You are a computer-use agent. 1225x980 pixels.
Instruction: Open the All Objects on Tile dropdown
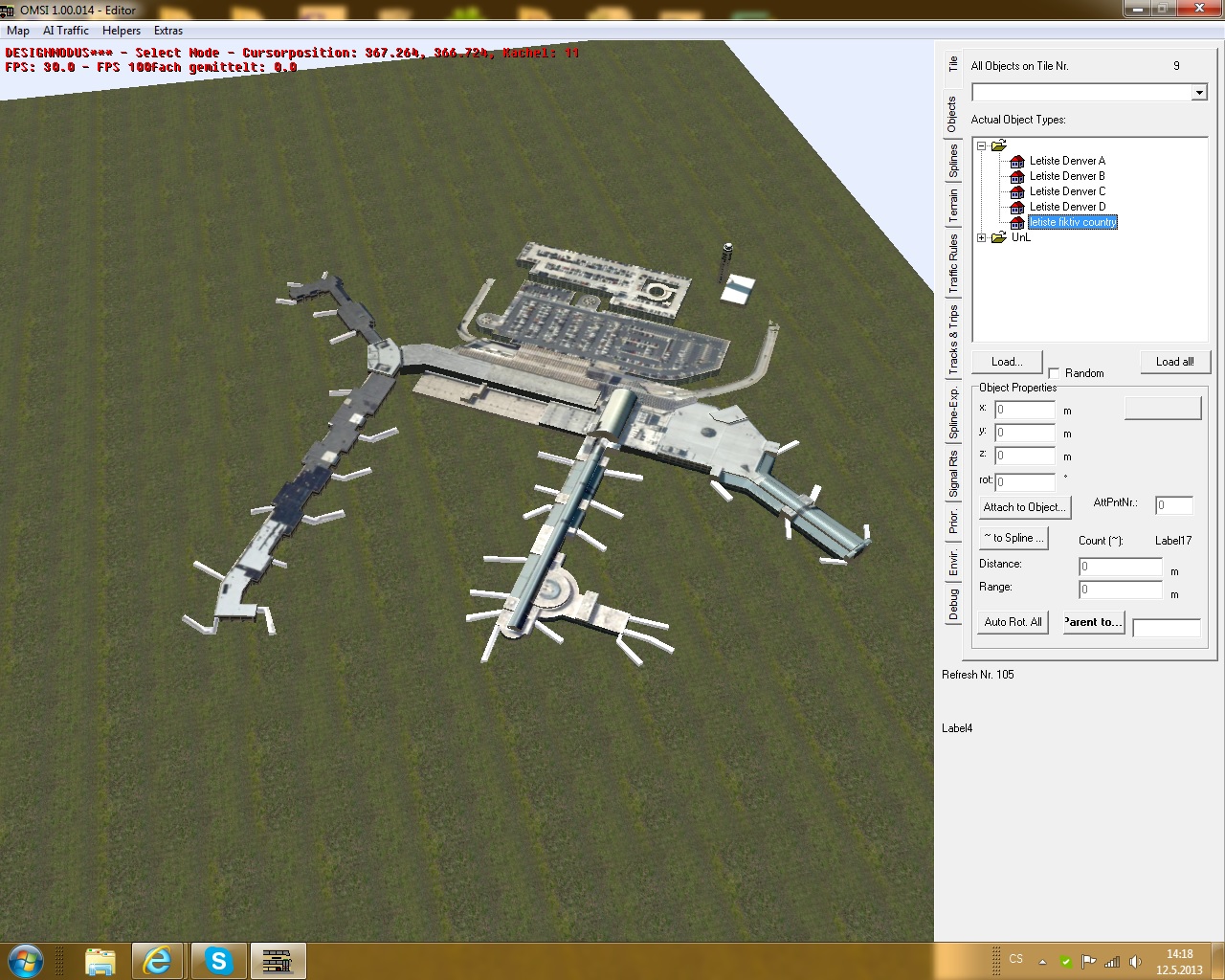point(1198,93)
